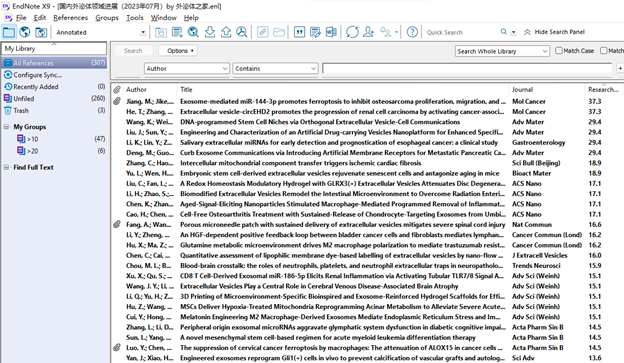Open the References menu

click(x=70, y=18)
